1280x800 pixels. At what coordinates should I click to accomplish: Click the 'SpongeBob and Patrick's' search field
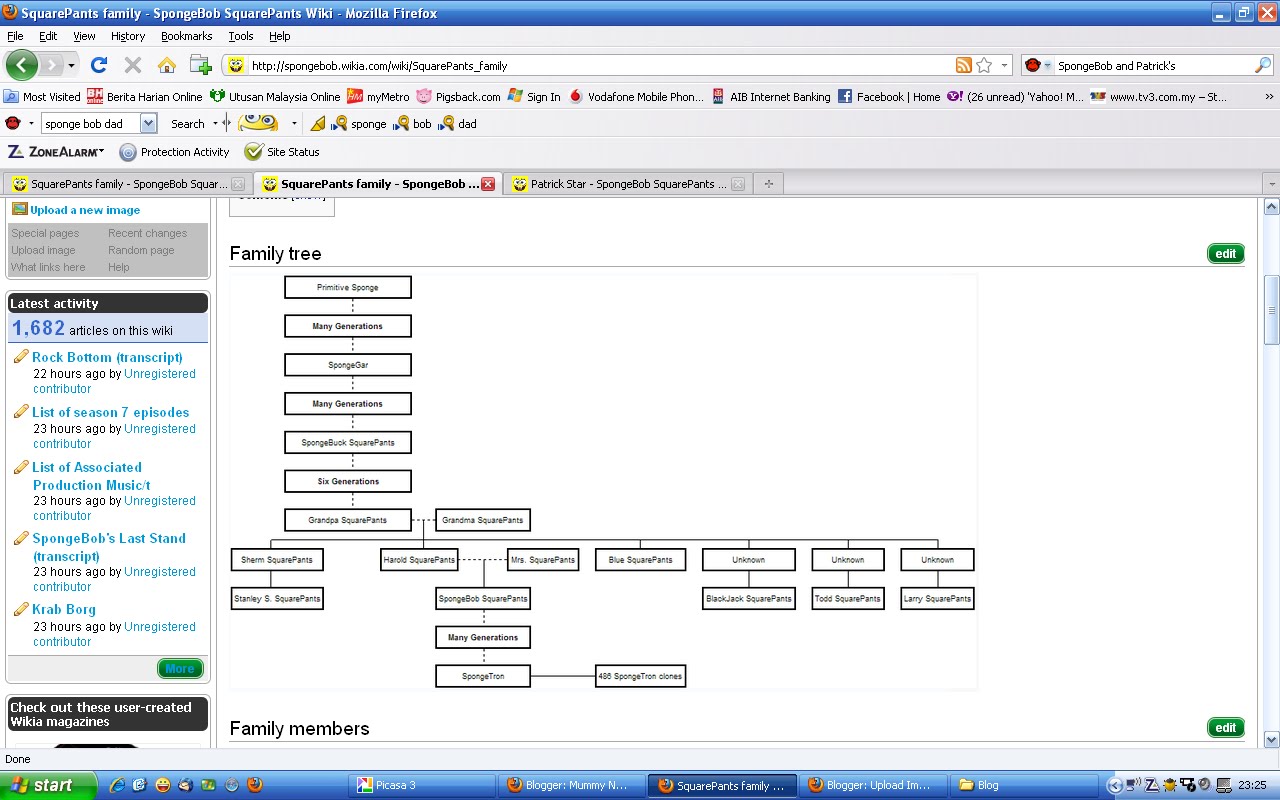tap(1154, 65)
